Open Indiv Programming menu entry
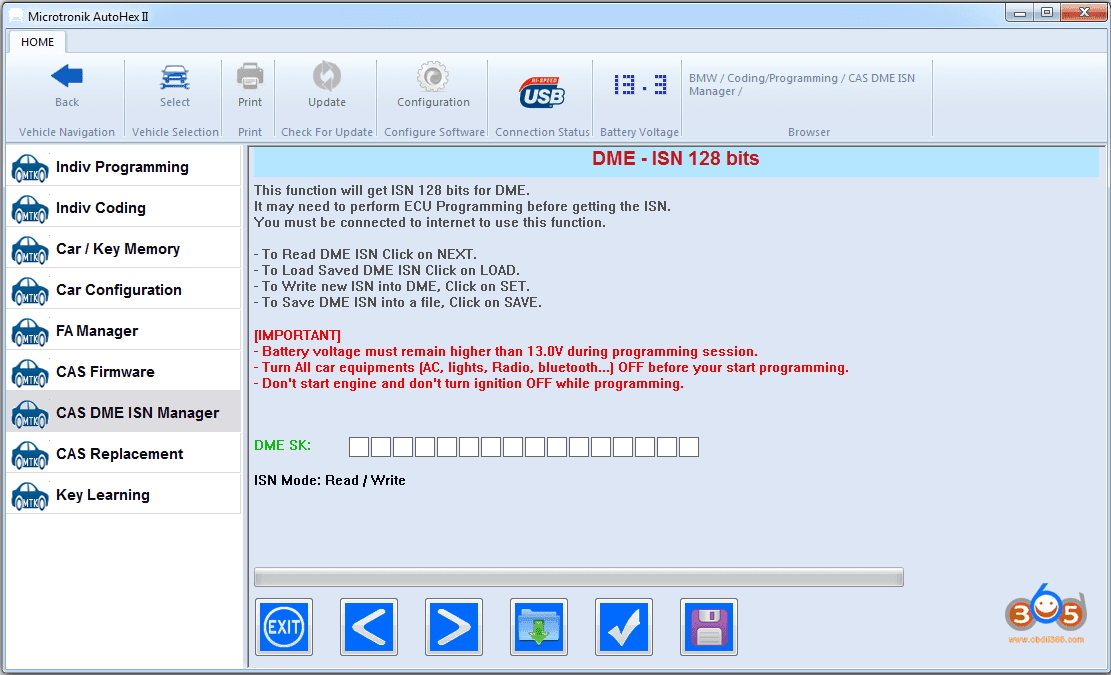 (x=123, y=166)
